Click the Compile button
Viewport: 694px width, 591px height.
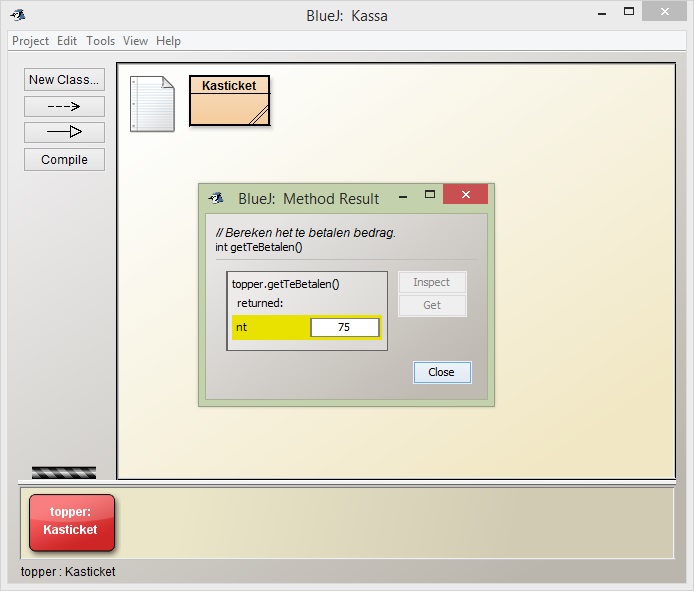64,160
